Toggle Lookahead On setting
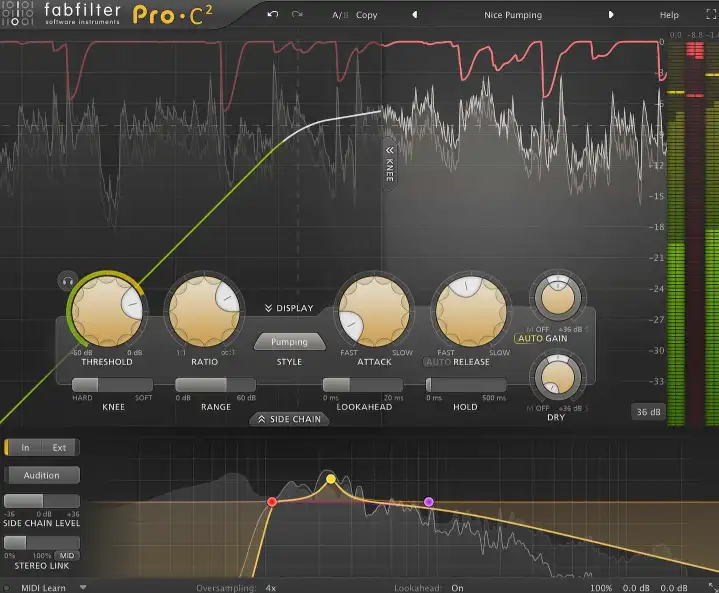Screen dimensions: 719x593 tap(457, 588)
